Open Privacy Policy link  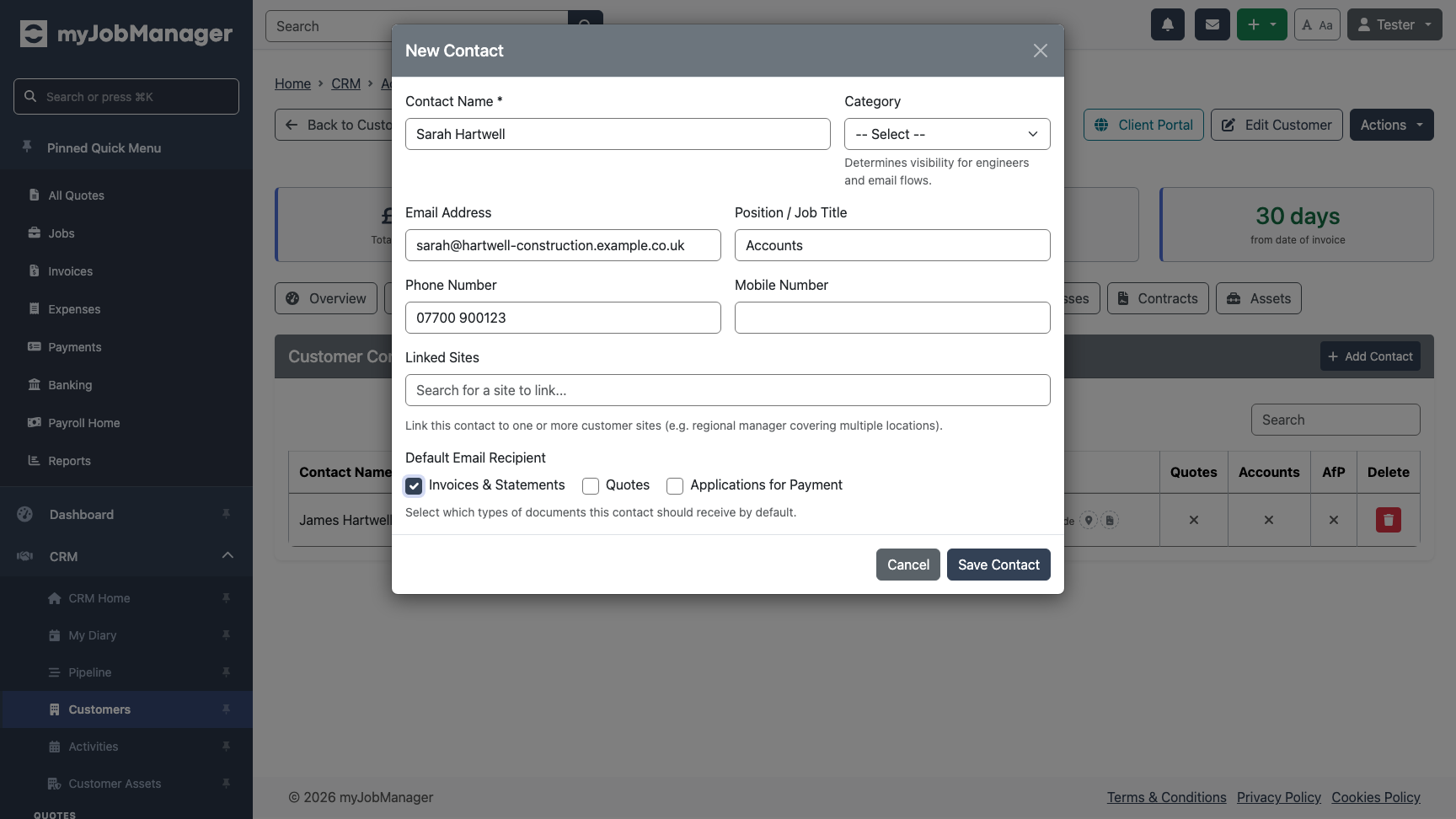coord(1278,797)
